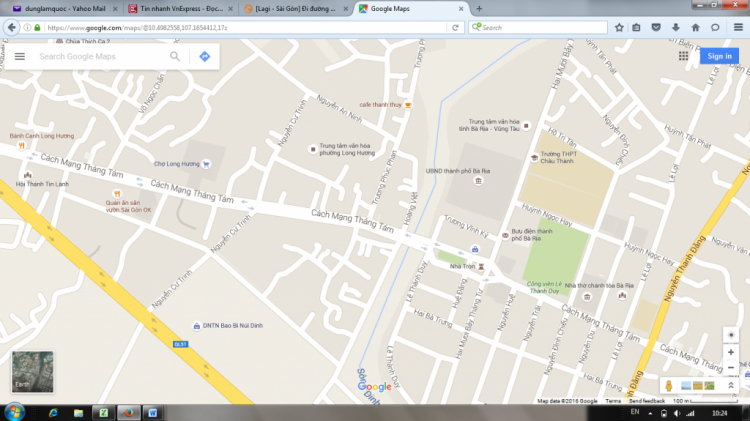Open the Terms link
The height and width of the screenshot is (421, 750).
613,401
